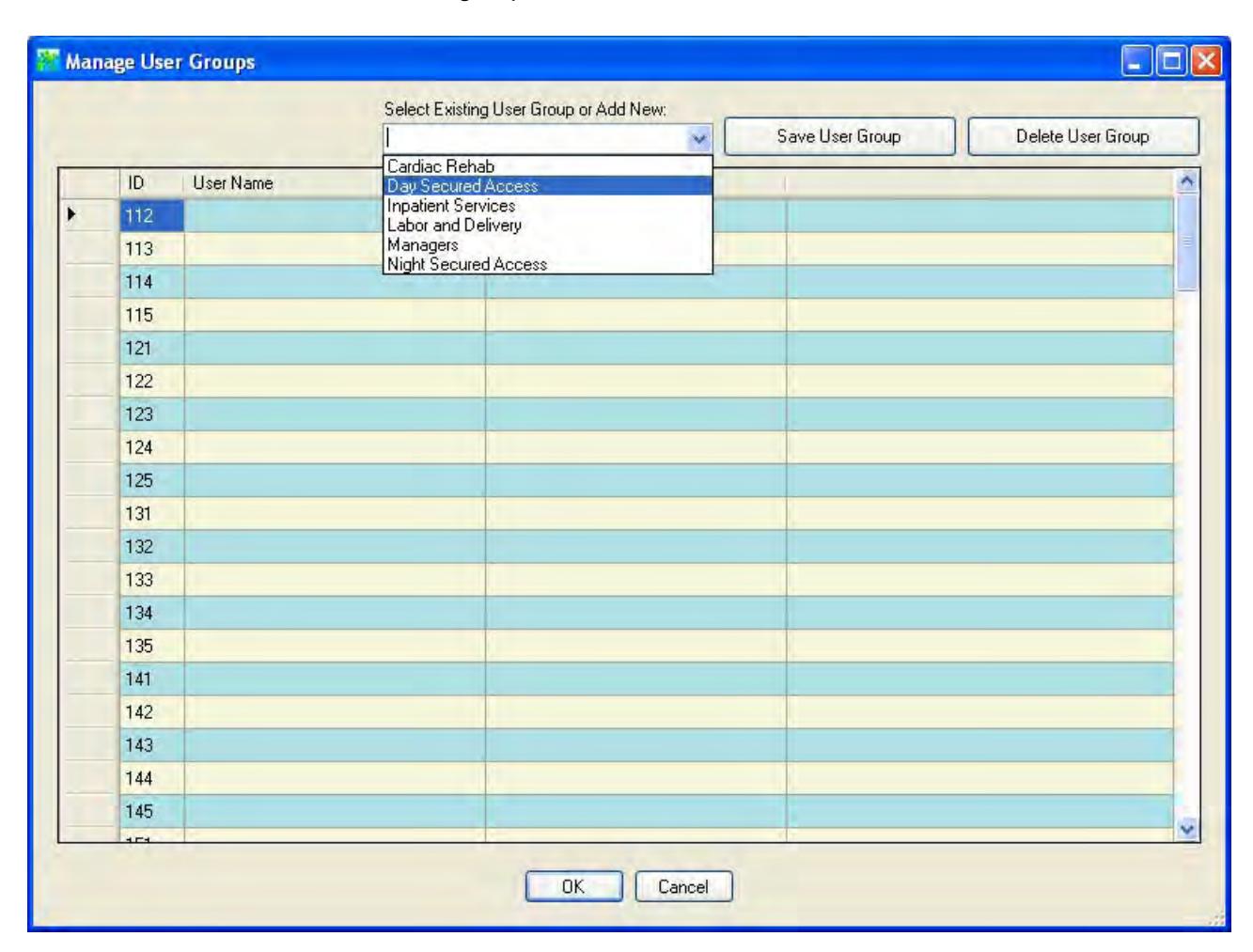Click the vertical scrollbar thumb
The image size is (1253, 952).
[x=1187, y=242]
